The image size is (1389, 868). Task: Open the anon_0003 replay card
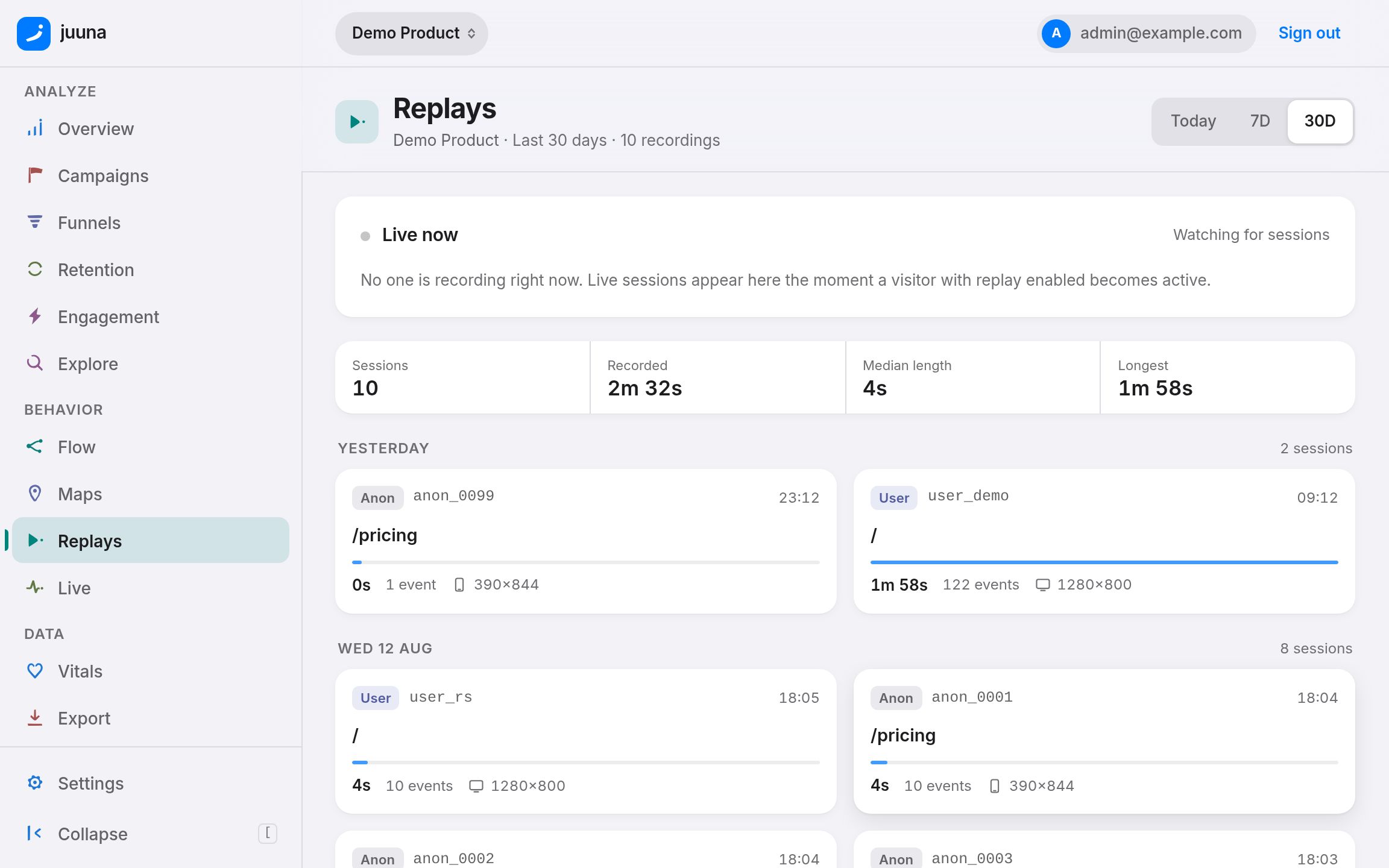[x=1104, y=850]
